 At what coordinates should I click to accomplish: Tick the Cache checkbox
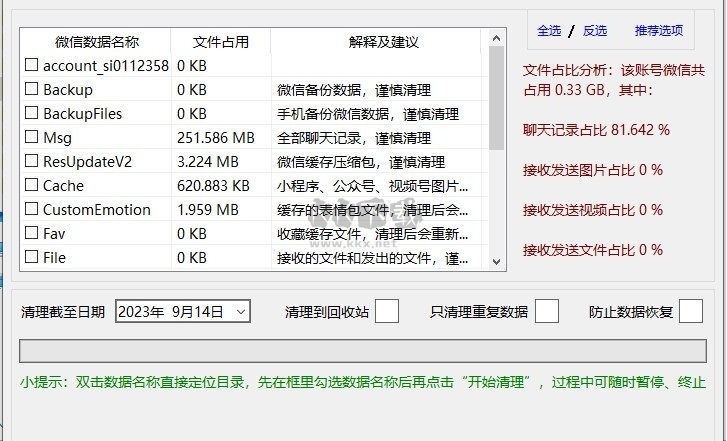pyautogui.click(x=31, y=185)
